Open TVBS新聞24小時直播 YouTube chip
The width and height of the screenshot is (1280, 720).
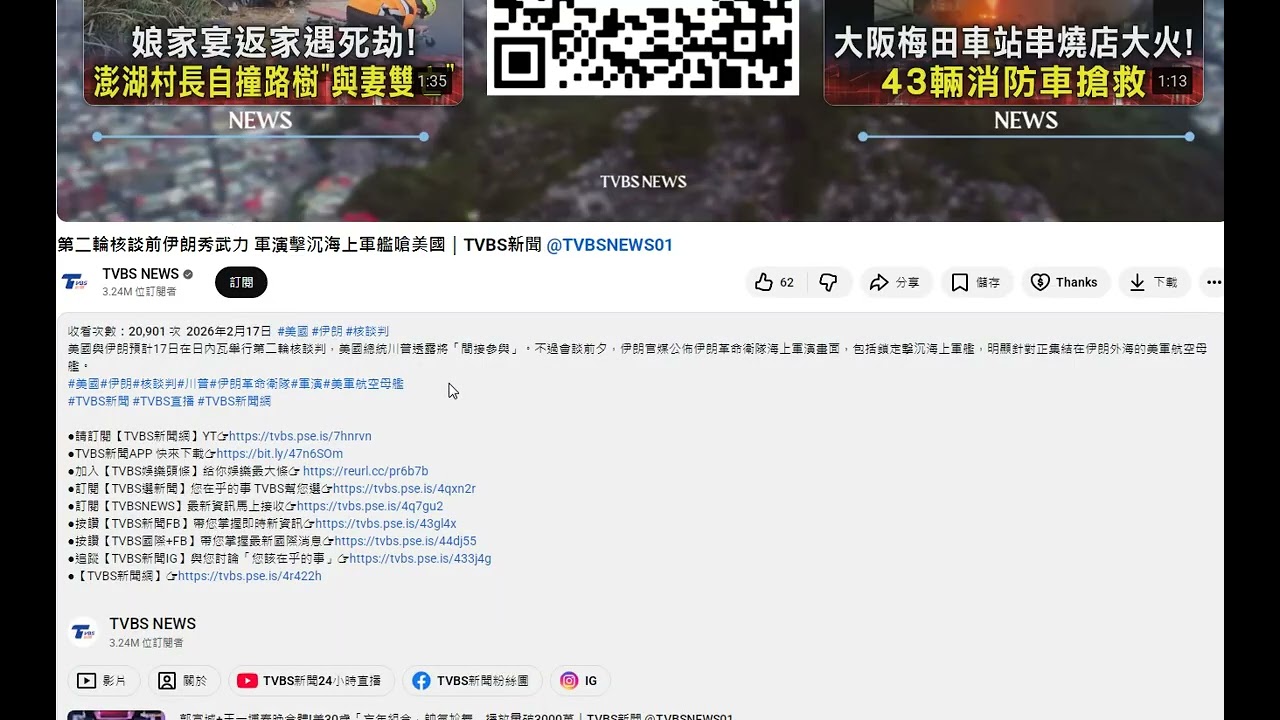[311, 681]
